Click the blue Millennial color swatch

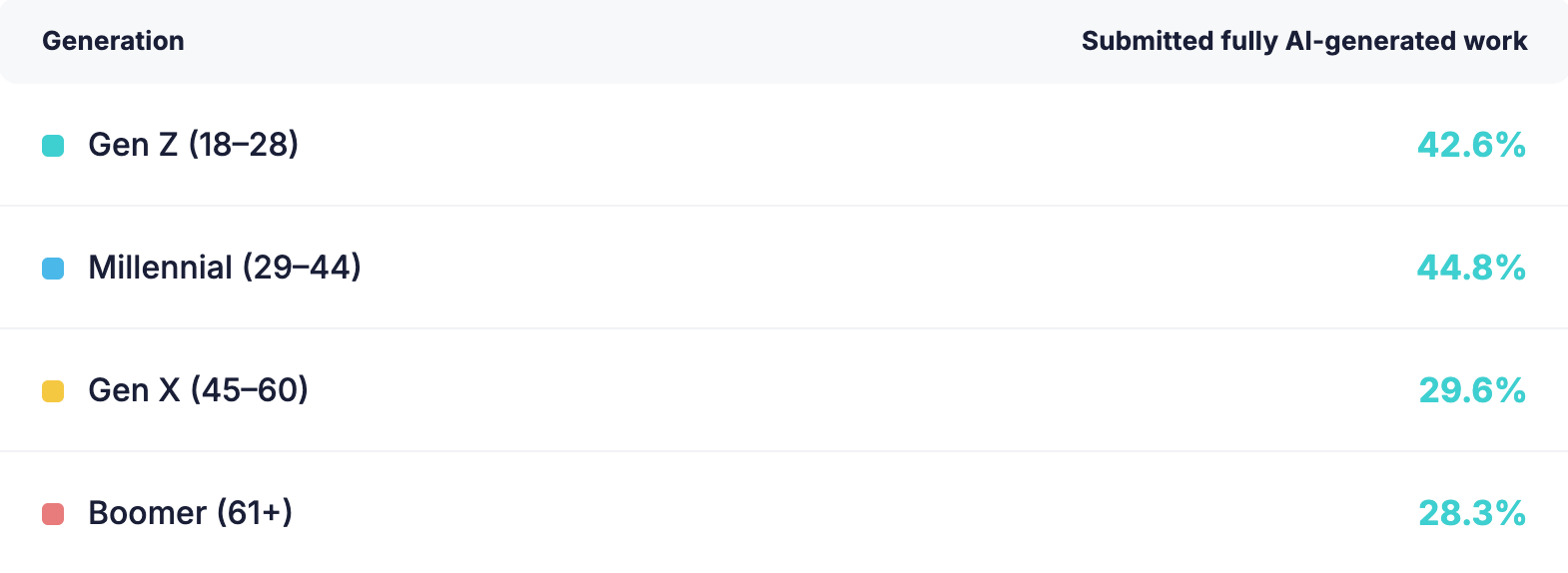[53, 269]
